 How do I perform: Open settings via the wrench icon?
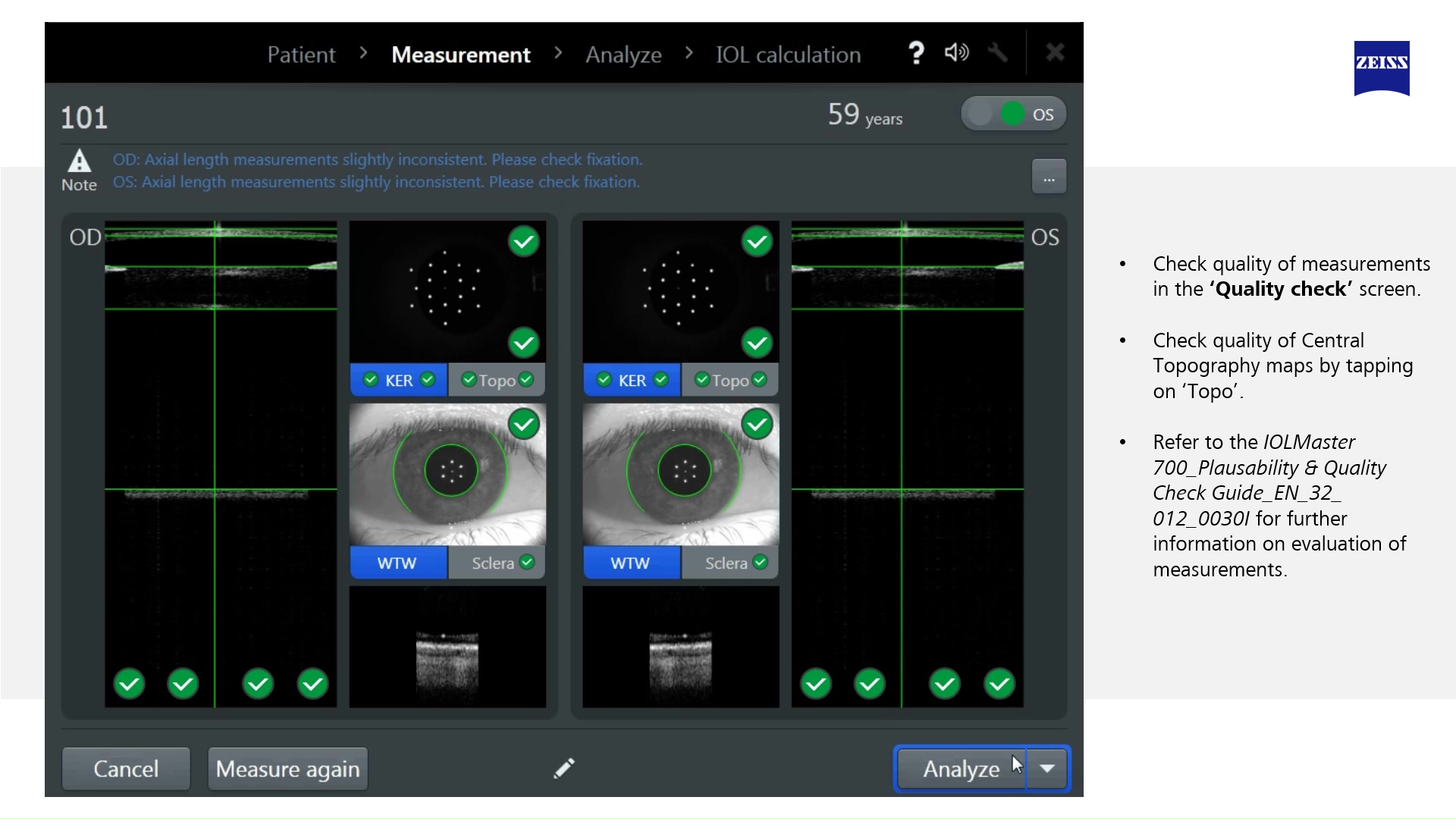998,53
